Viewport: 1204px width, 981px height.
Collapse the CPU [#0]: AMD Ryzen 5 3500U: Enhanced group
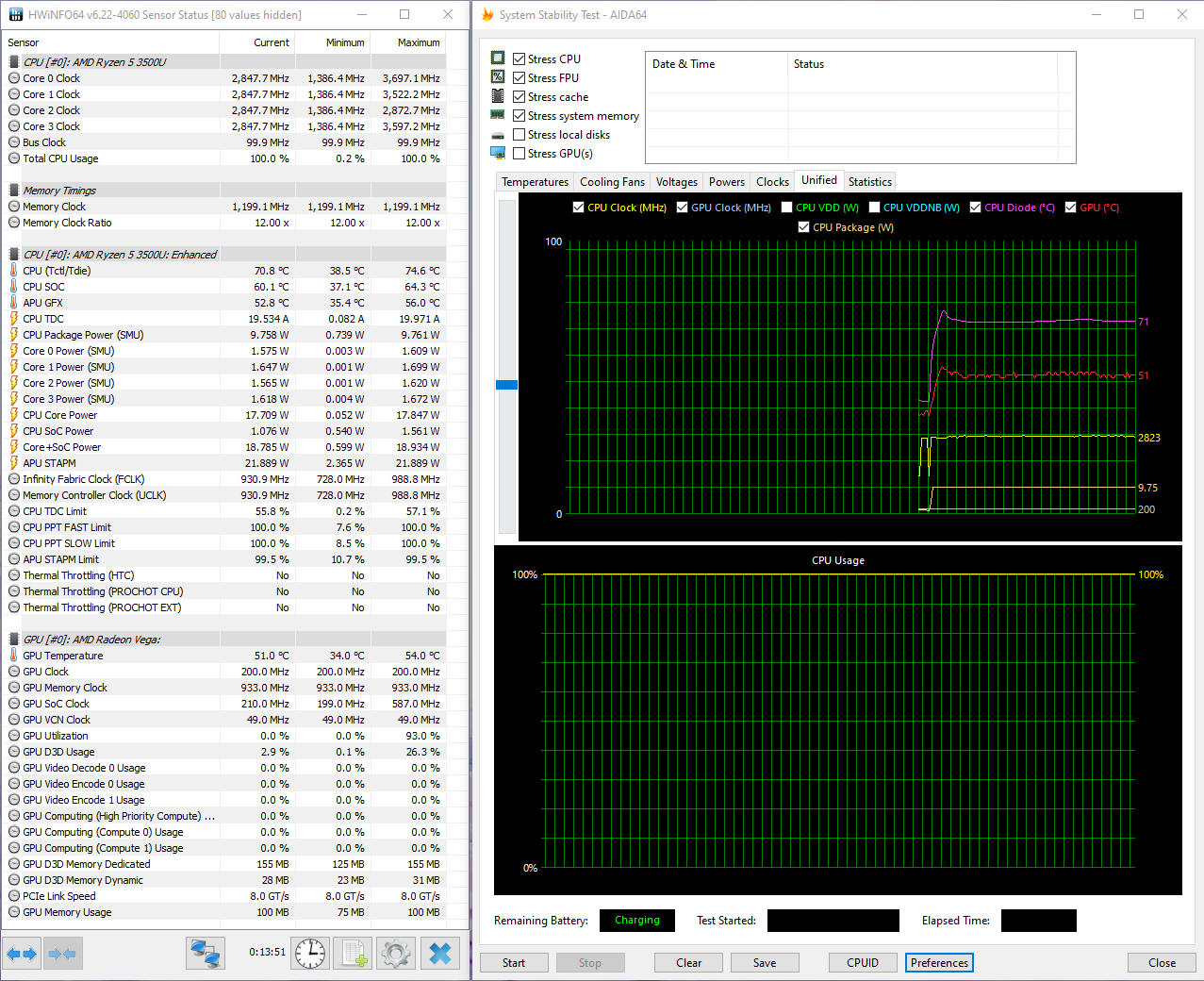tap(120, 255)
